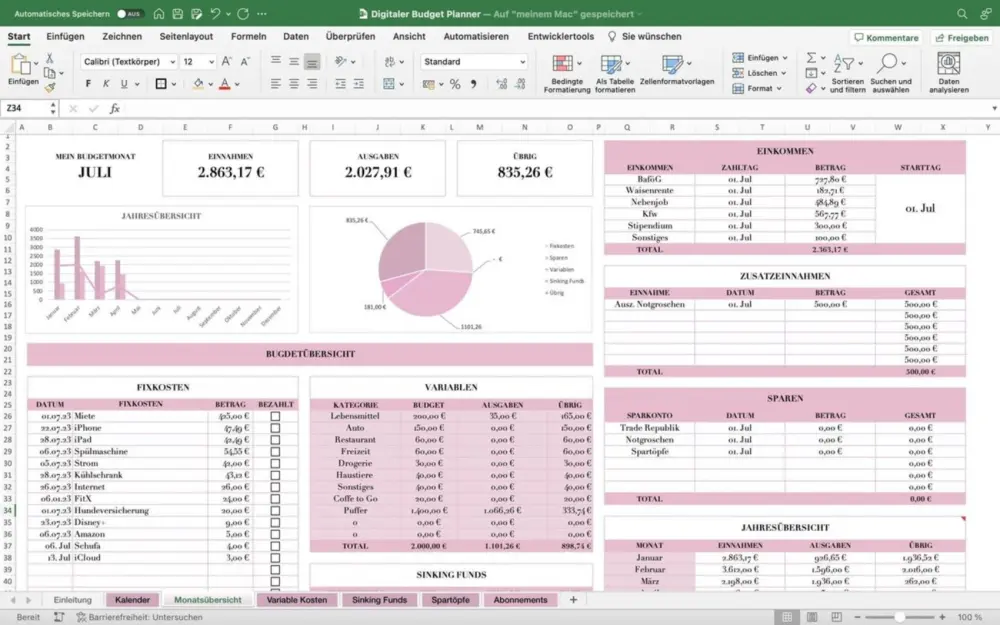Select the Kursiv (italic) icon
Image resolution: width=1000 pixels, height=625 pixels.
pos(107,84)
